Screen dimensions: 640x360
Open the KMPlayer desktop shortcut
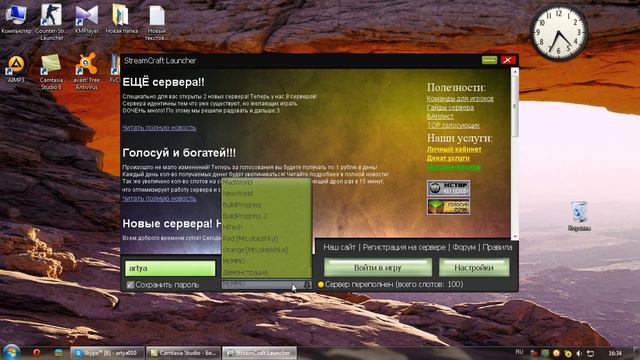87,19
